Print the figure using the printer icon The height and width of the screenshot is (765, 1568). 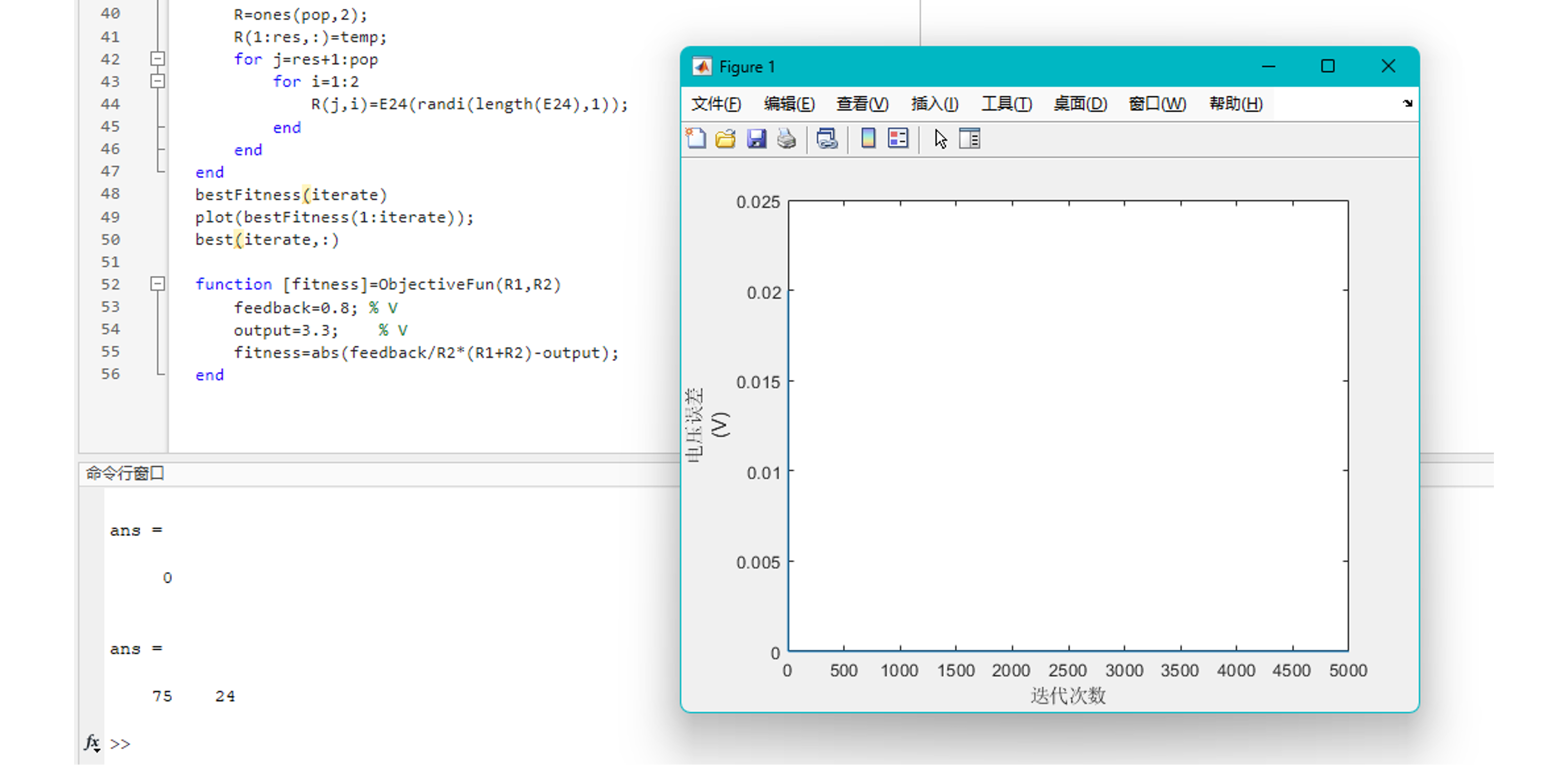(786, 139)
